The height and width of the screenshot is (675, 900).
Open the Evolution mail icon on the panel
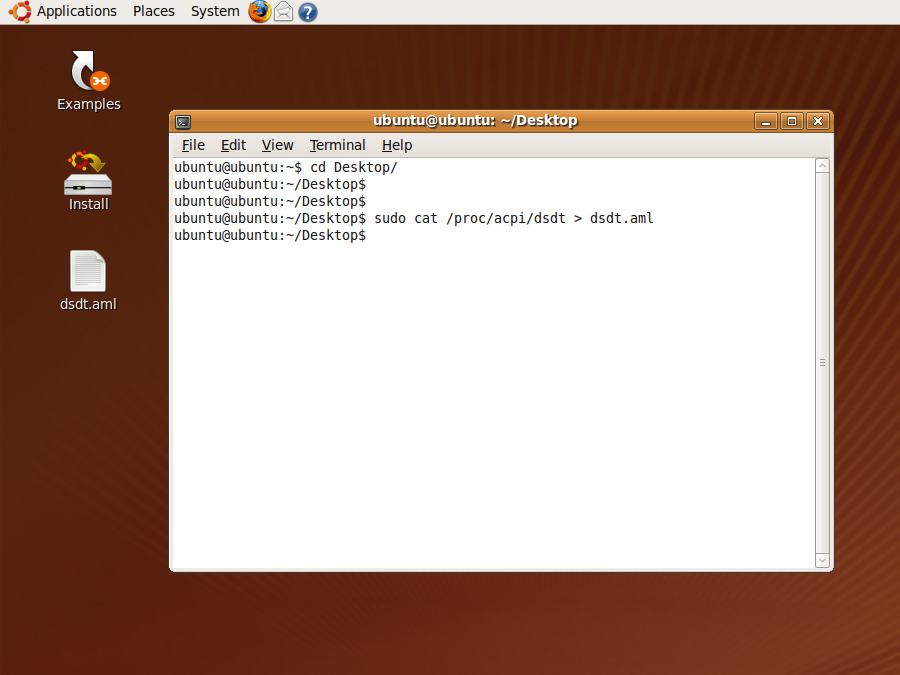pos(282,11)
